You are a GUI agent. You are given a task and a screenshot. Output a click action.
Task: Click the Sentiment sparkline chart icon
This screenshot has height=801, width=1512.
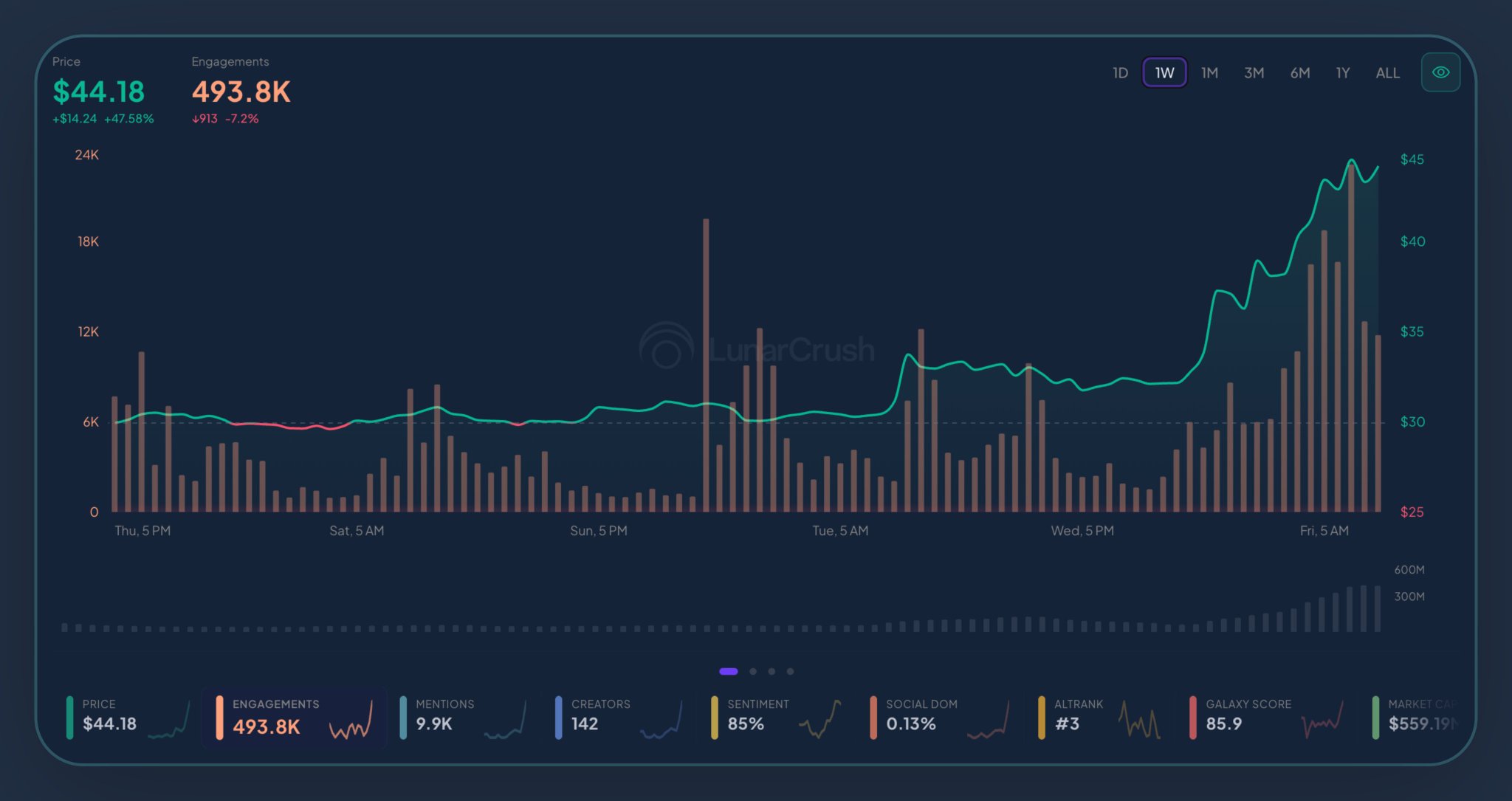819,720
